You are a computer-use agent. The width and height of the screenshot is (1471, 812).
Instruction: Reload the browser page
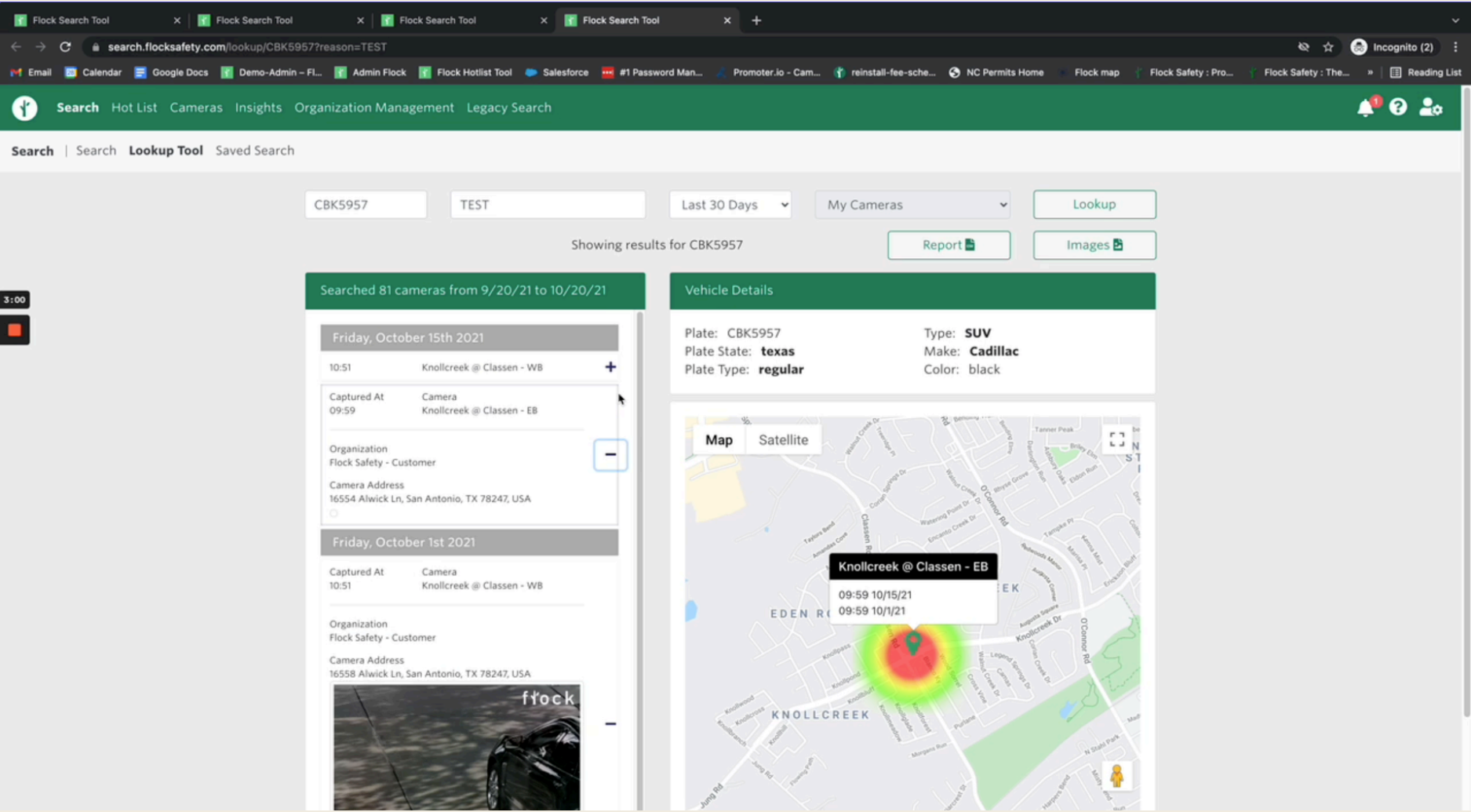coord(65,47)
